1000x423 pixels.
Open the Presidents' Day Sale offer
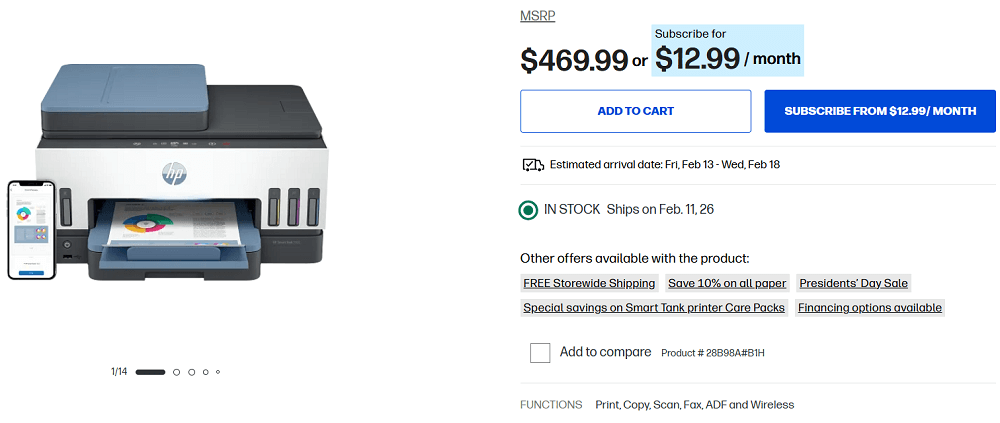tap(854, 283)
